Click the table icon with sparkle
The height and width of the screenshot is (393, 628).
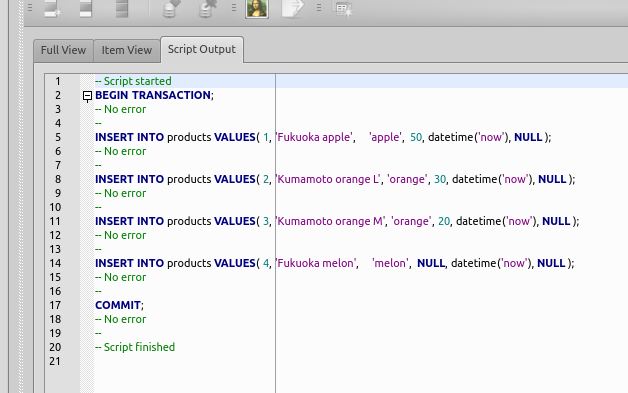[342, 9]
